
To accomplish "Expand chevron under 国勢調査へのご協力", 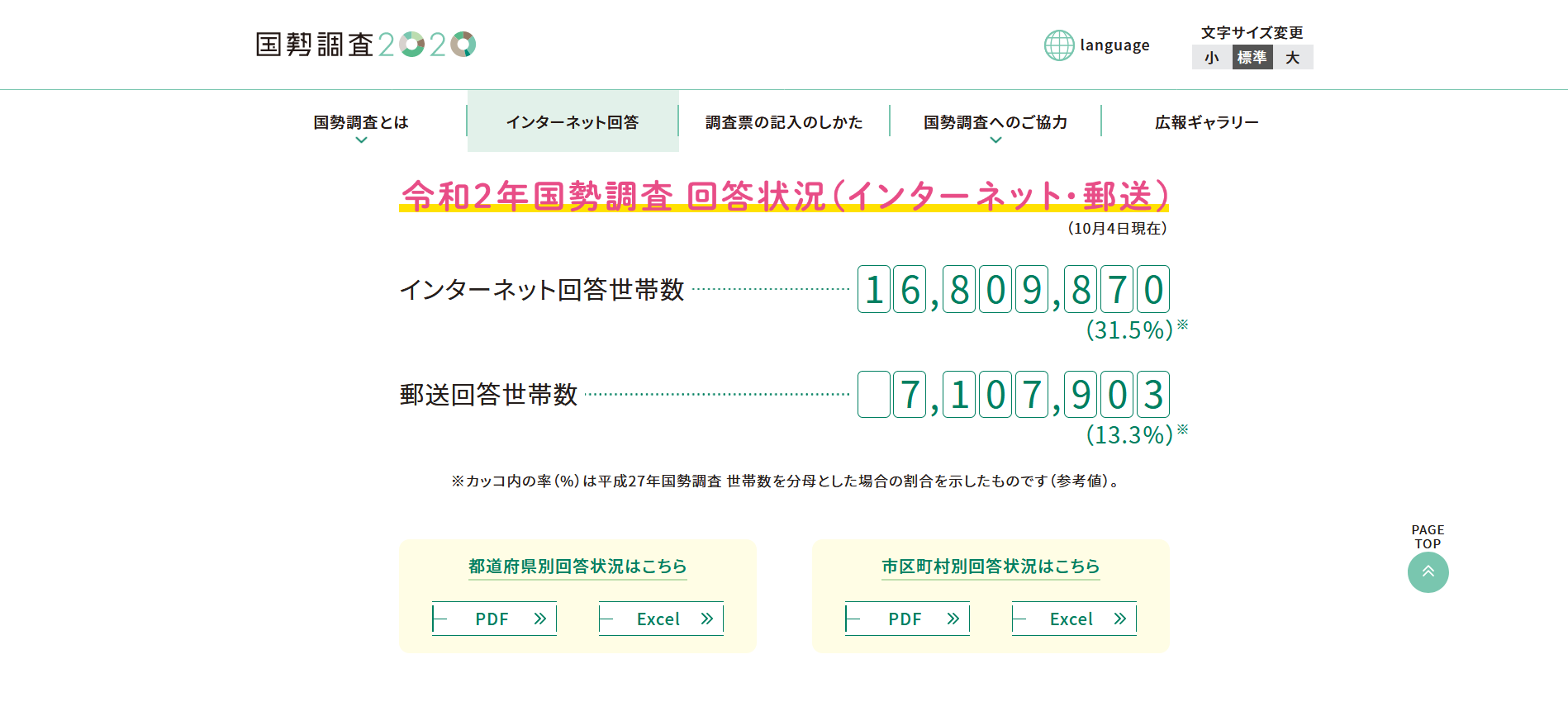I will pyautogui.click(x=995, y=140).
